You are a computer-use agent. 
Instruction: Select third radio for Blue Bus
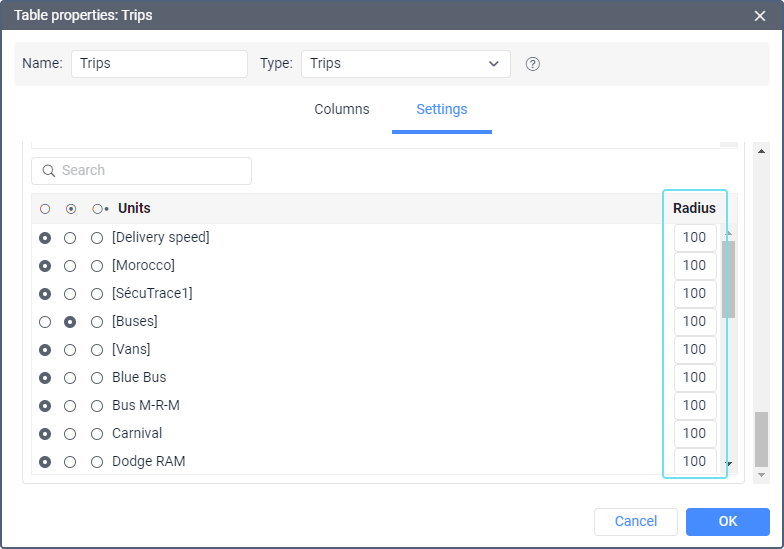coord(97,378)
